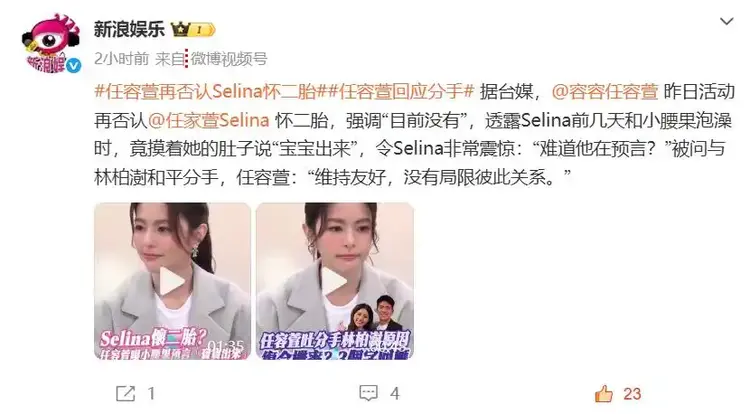The image size is (750, 414).
Task: Expand the post options chevron
Action: tap(727, 22)
